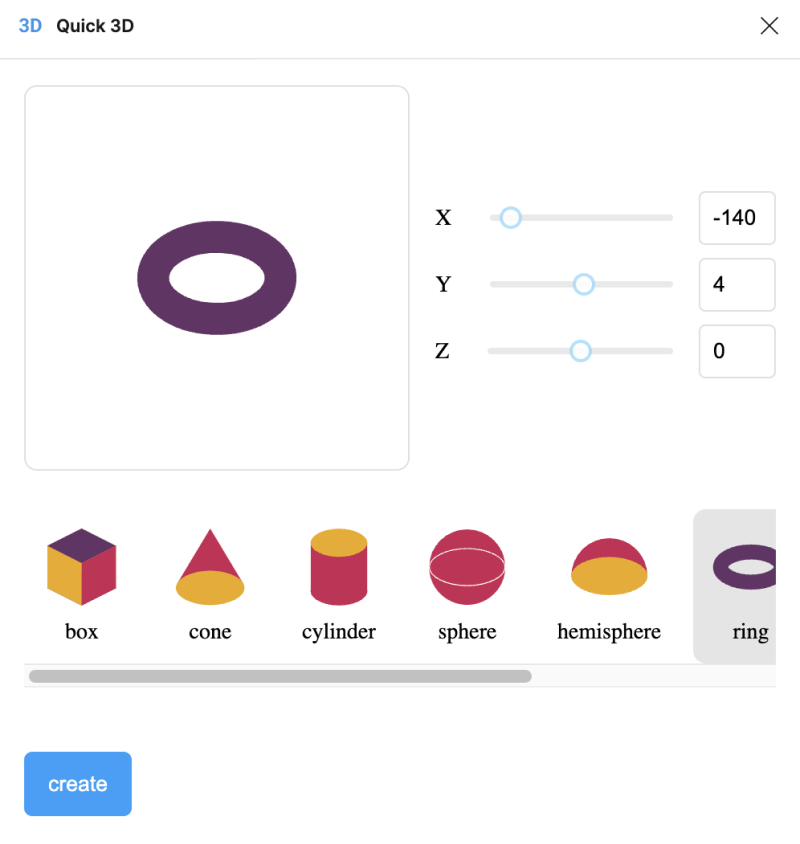This screenshot has width=800, height=844.
Task: Focus the Y value input field
Action: pyautogui.click(x=737, y=285)
